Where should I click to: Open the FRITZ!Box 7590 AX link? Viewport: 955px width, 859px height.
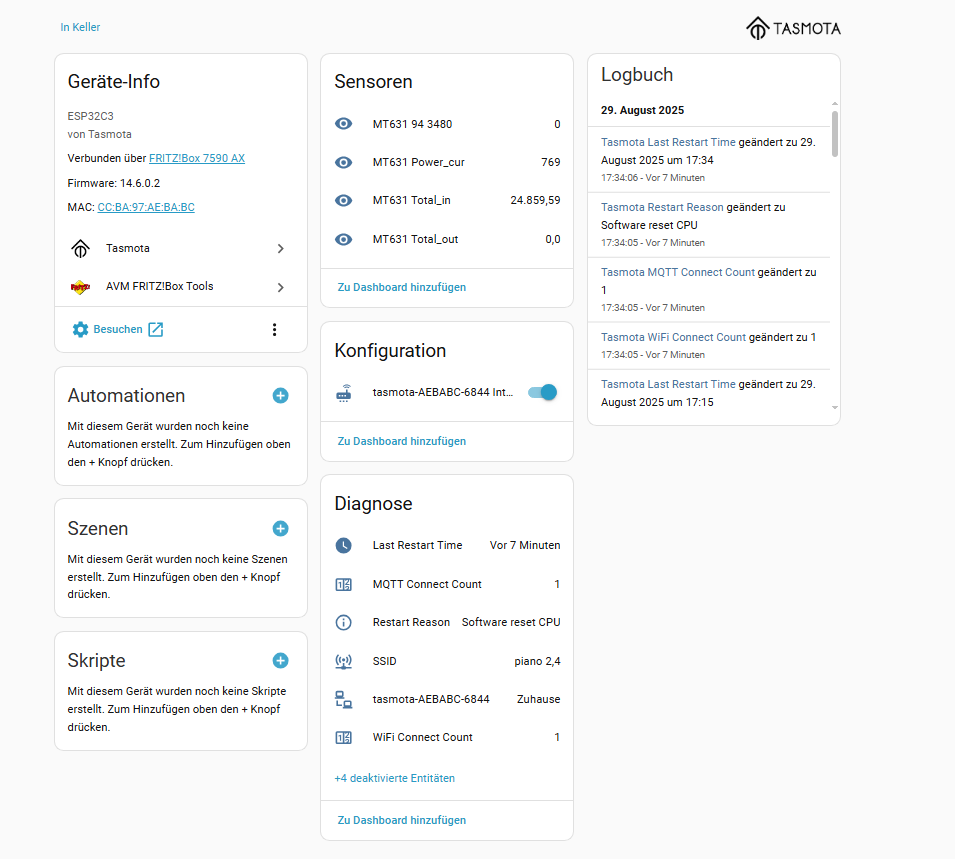(197, 158)
